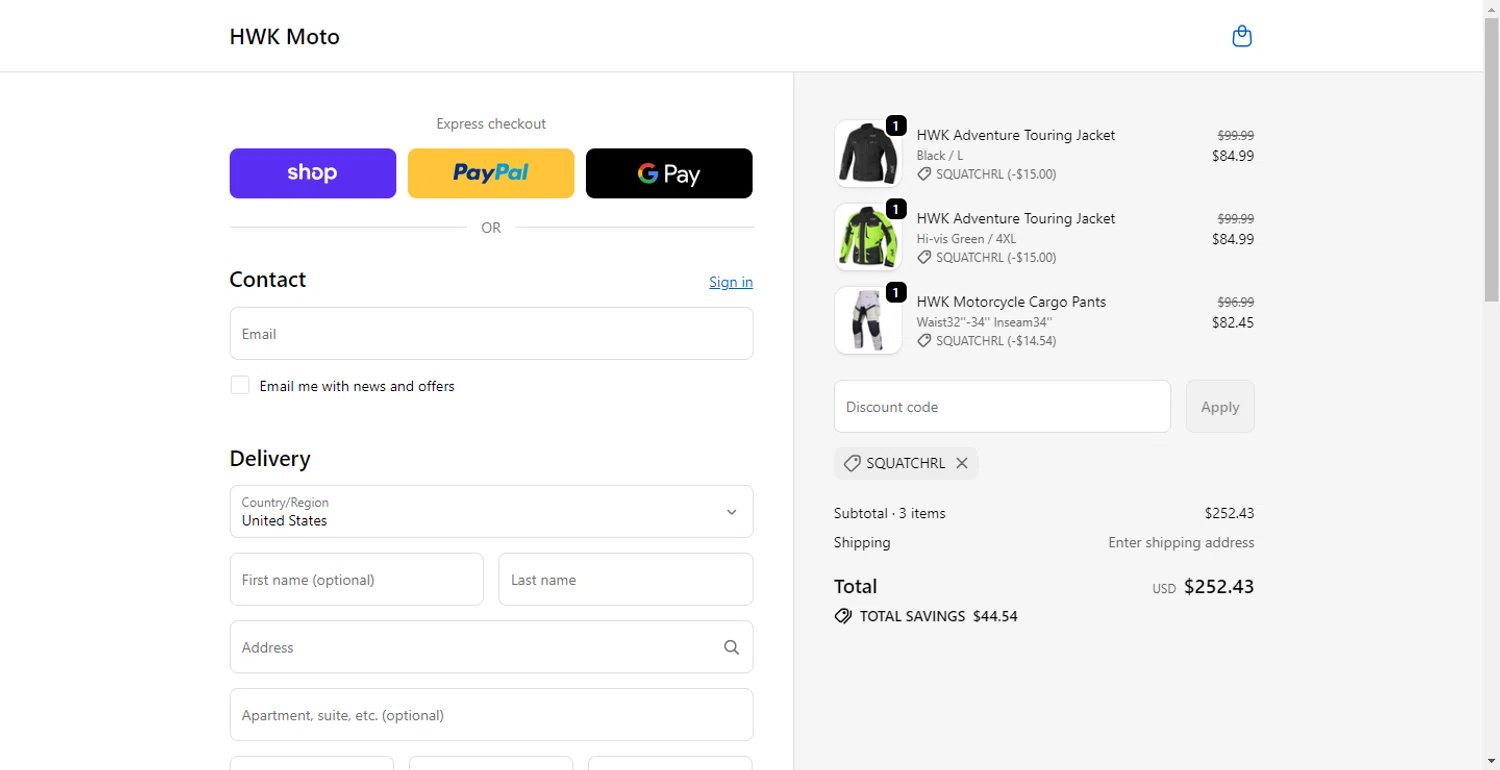
Task: Click the 'TOTAL SAVINGS $44.54' text
Action: point(939,616)
